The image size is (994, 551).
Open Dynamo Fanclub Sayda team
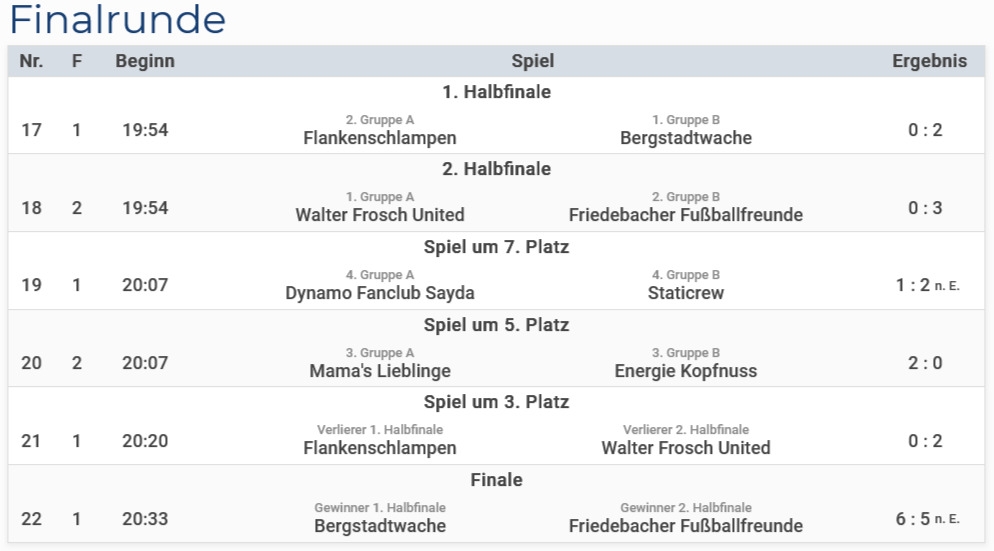point(380,293)
